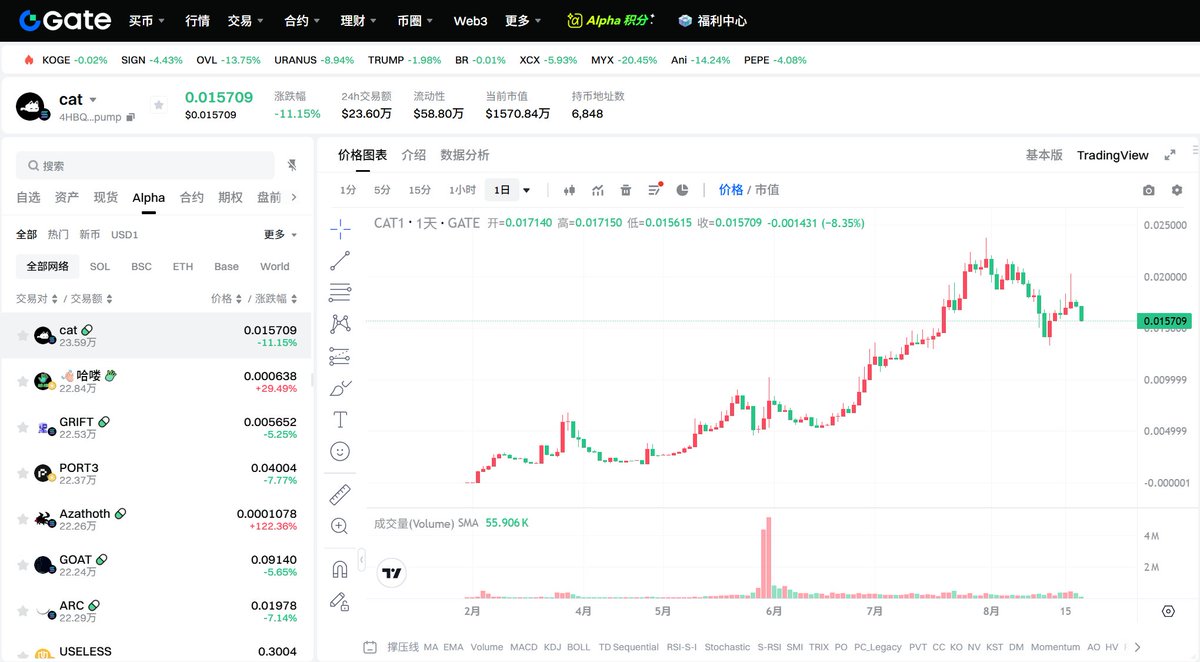Viewport: 1200px width, 662px height.
Task: Click the TradingView logo on chart
Action: click(x=392, y=573)
